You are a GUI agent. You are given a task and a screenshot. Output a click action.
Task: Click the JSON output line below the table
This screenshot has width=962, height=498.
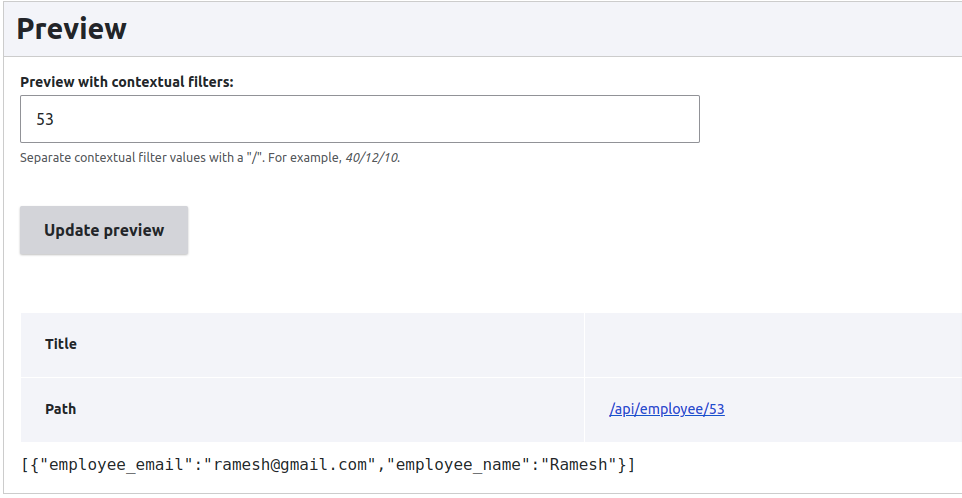[x=328, y=465]
